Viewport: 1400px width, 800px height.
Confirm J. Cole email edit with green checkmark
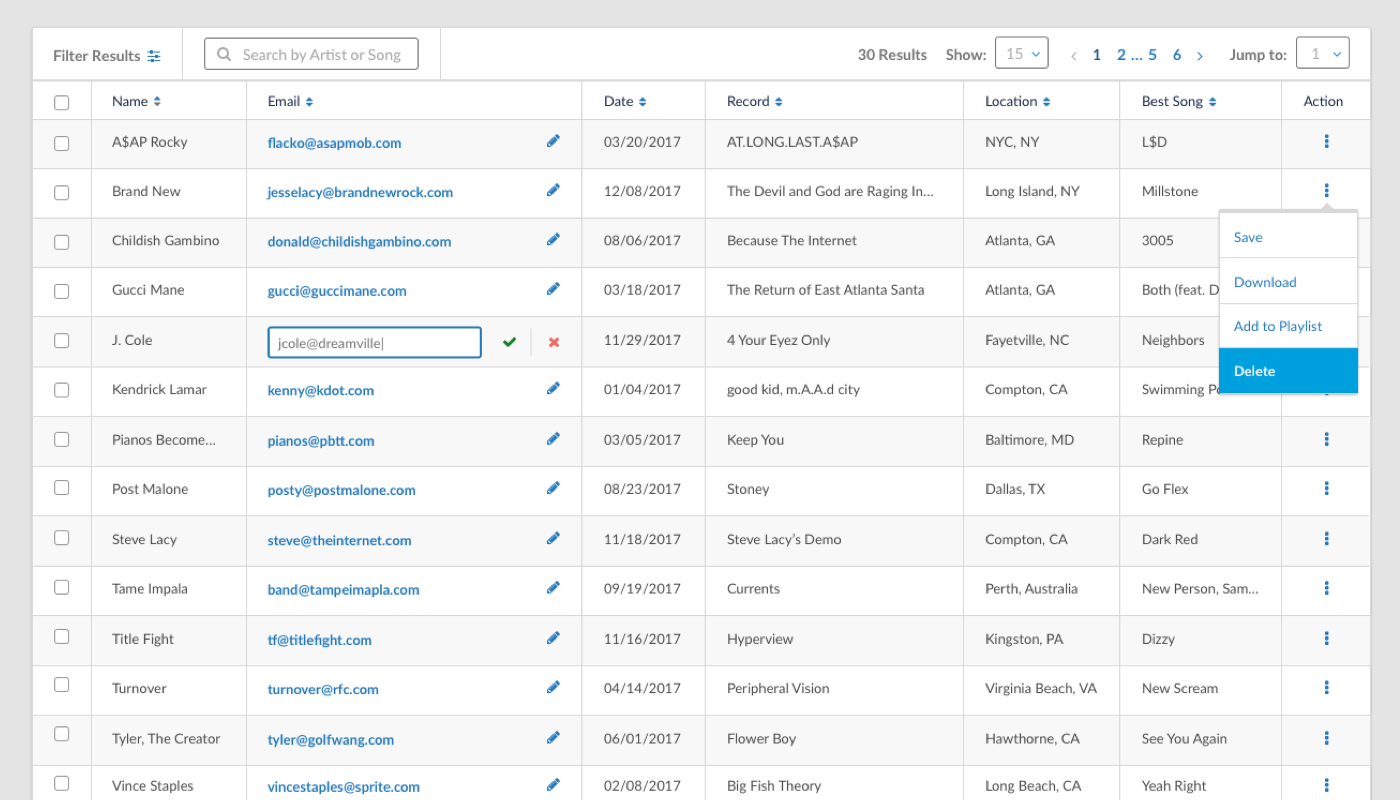click(509, 342)
